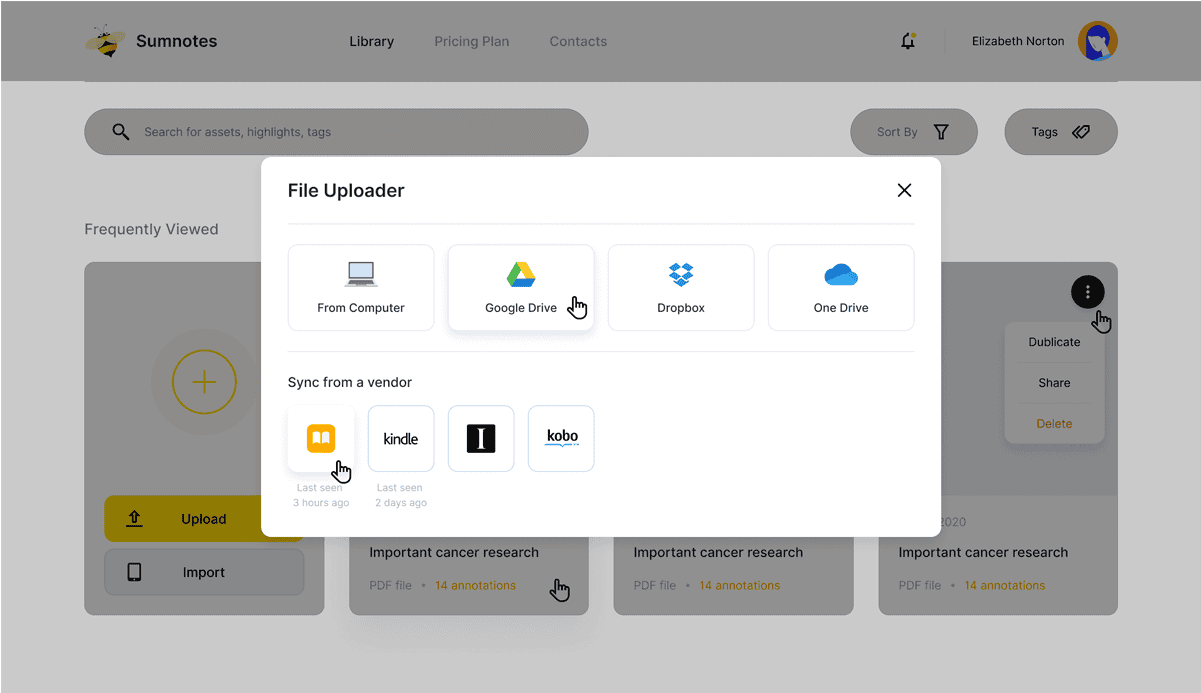Click the Frequently Viewed heading
Screen dimensions: 1201x693
(151, 229)
